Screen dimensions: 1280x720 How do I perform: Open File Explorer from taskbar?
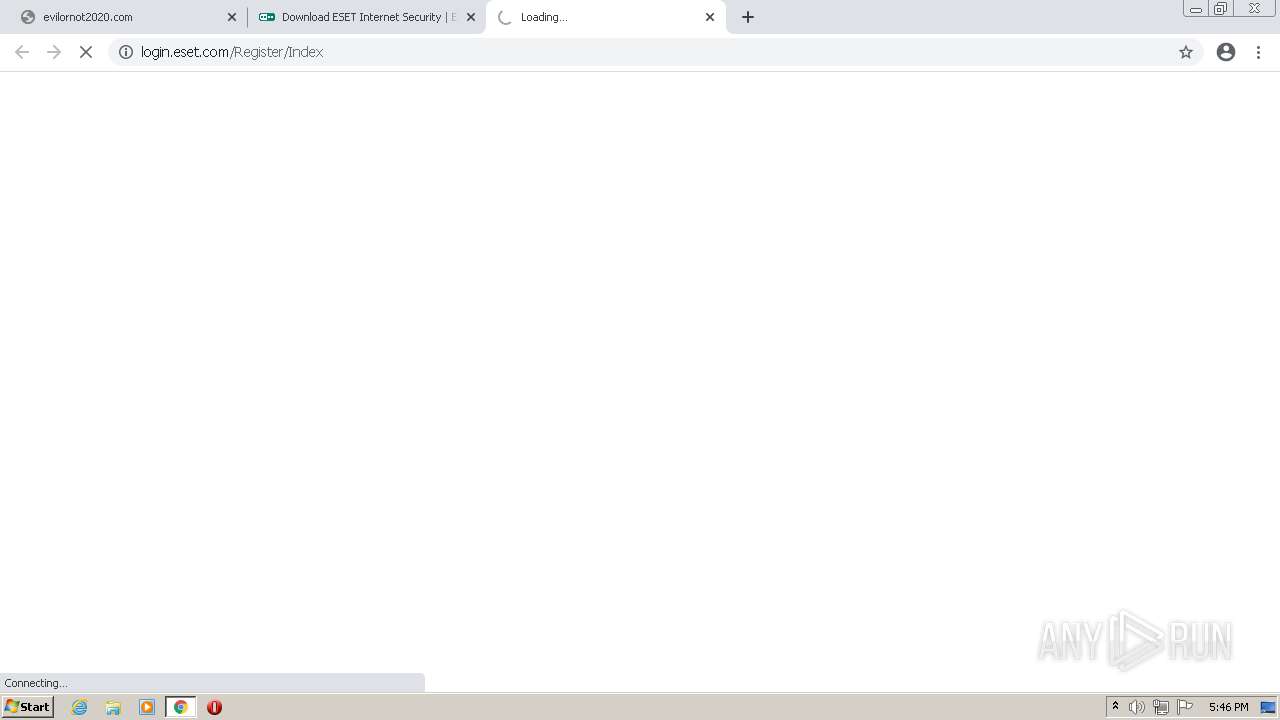point(113,707)
